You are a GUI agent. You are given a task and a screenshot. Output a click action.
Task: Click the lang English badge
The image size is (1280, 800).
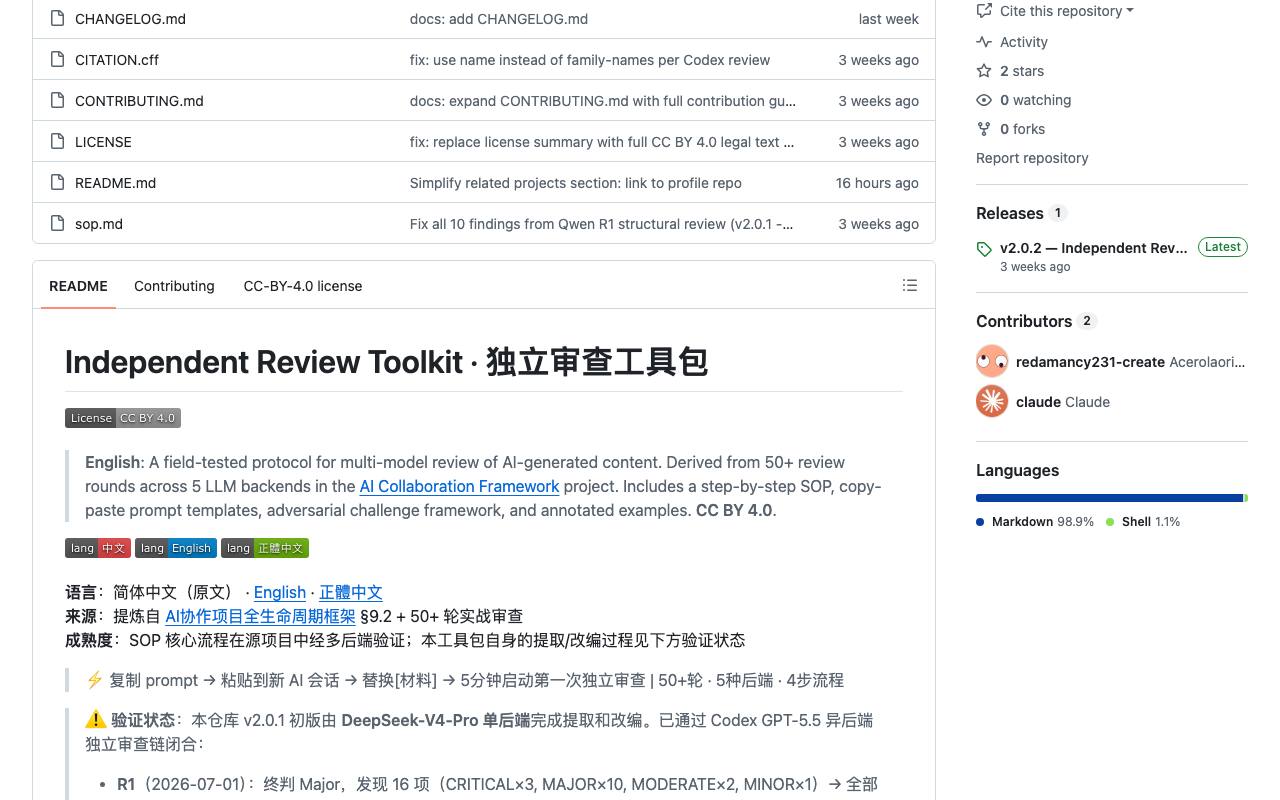tap(176, 548)
